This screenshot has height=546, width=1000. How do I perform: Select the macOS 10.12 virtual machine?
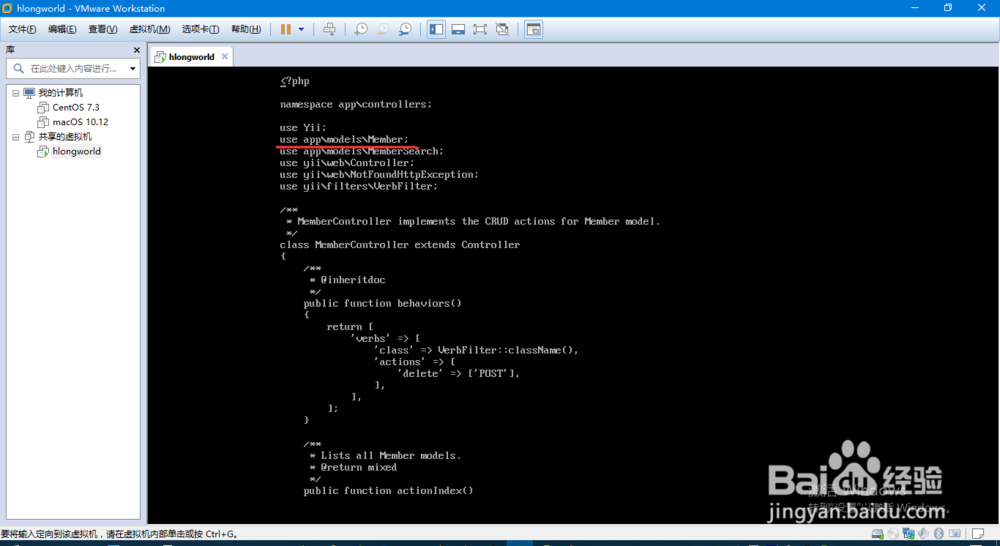click(80, 122)
